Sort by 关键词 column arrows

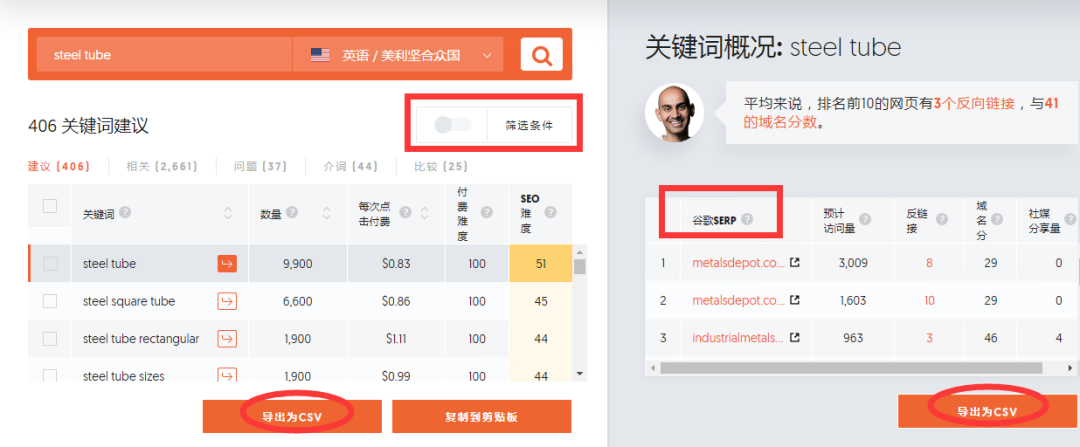[x=228, y=214]
